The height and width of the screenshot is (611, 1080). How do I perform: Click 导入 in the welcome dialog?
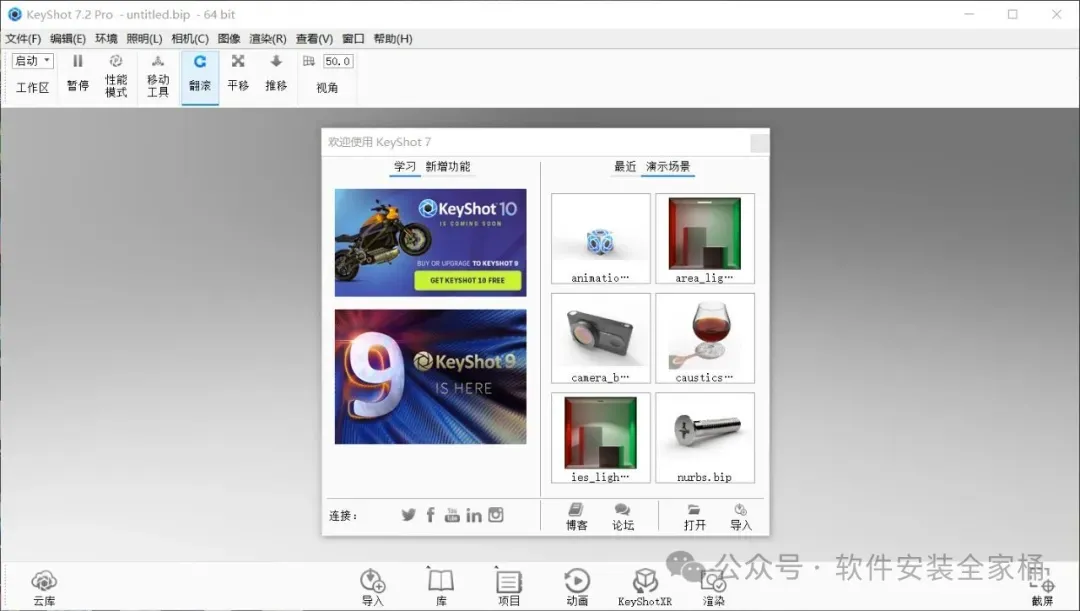point(740,517)
